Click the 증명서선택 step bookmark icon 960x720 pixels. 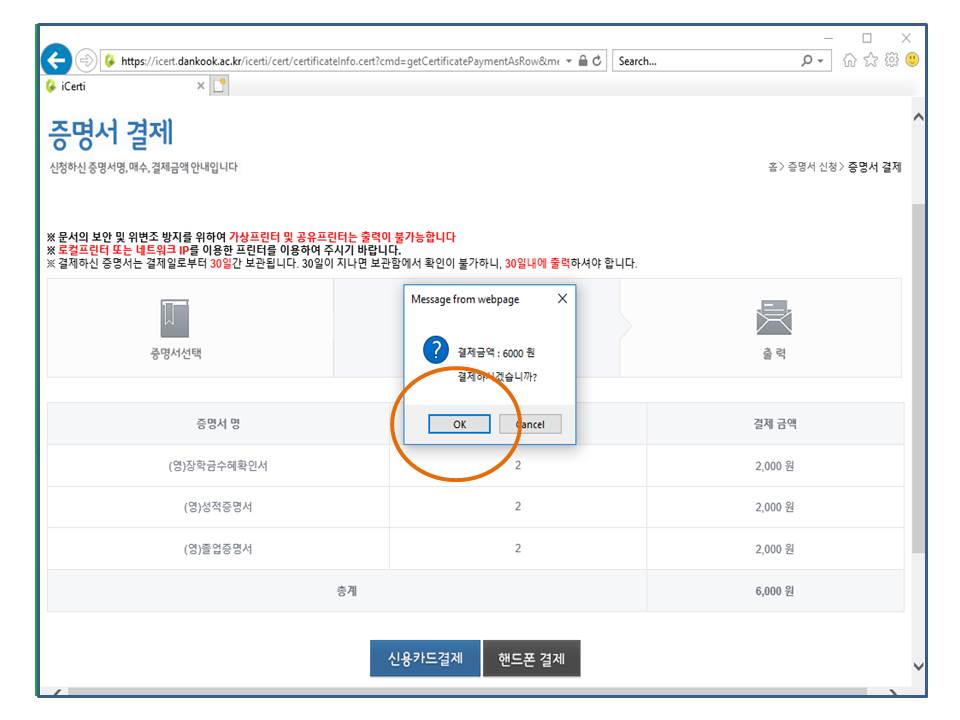pyautogui.click(x=175, y=319)
